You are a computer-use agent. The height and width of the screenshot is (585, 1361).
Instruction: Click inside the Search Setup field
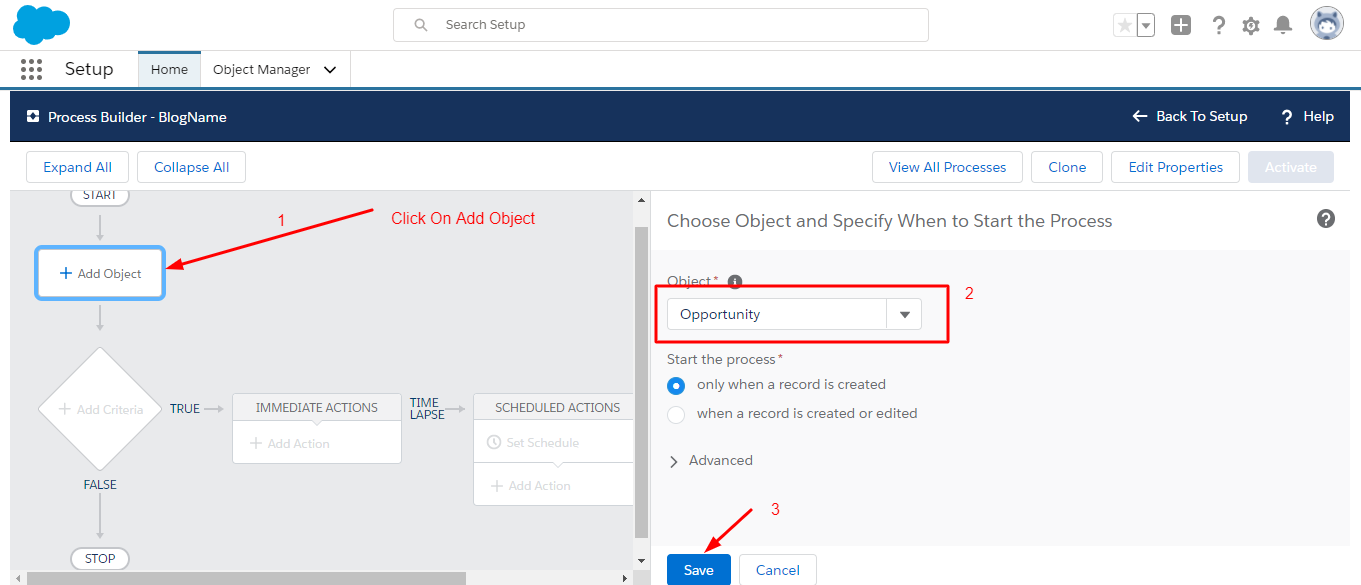tap(661, 25)
